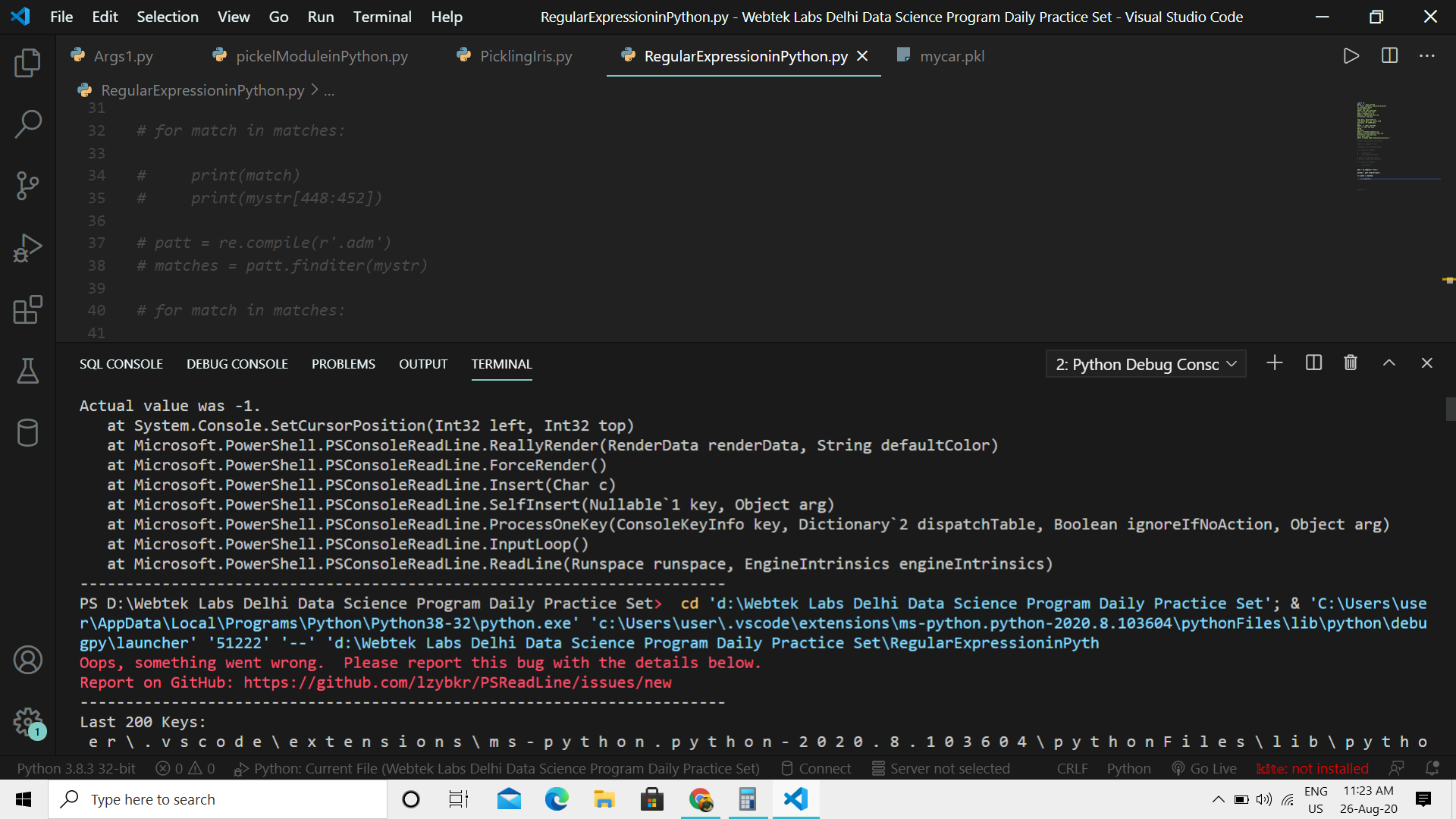Split the editor right
This screenshot has height=819, width=1456.
1389,56
